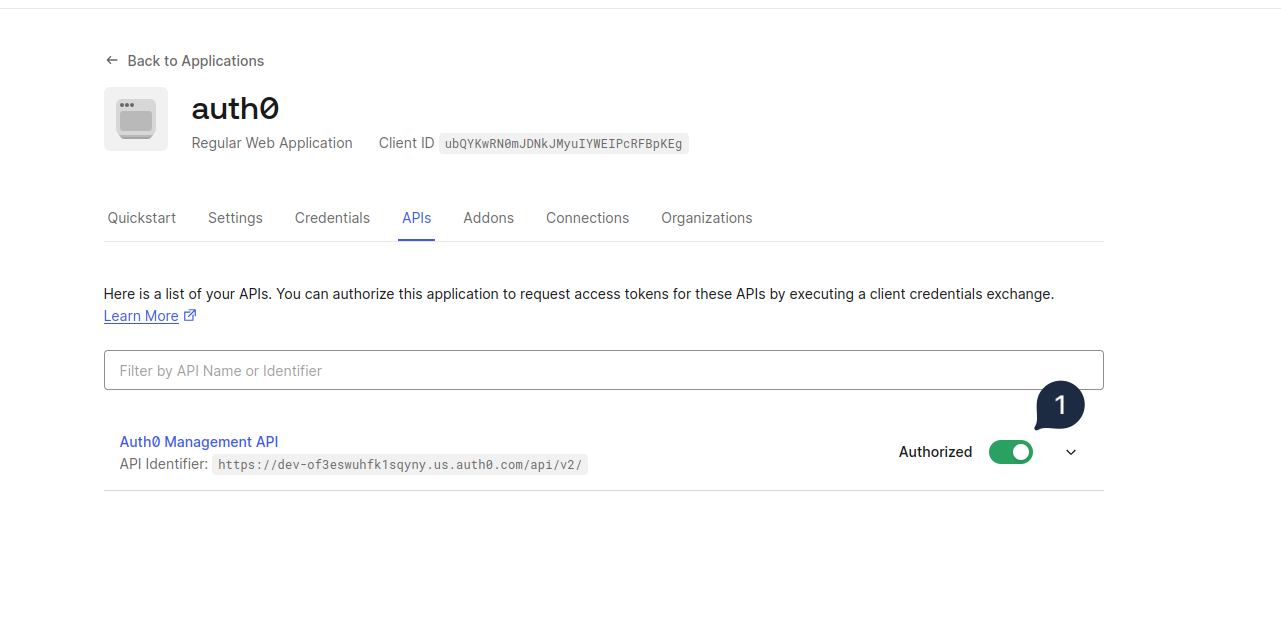
Task: Switch to the Organizations tab
Action: (706, 218)
